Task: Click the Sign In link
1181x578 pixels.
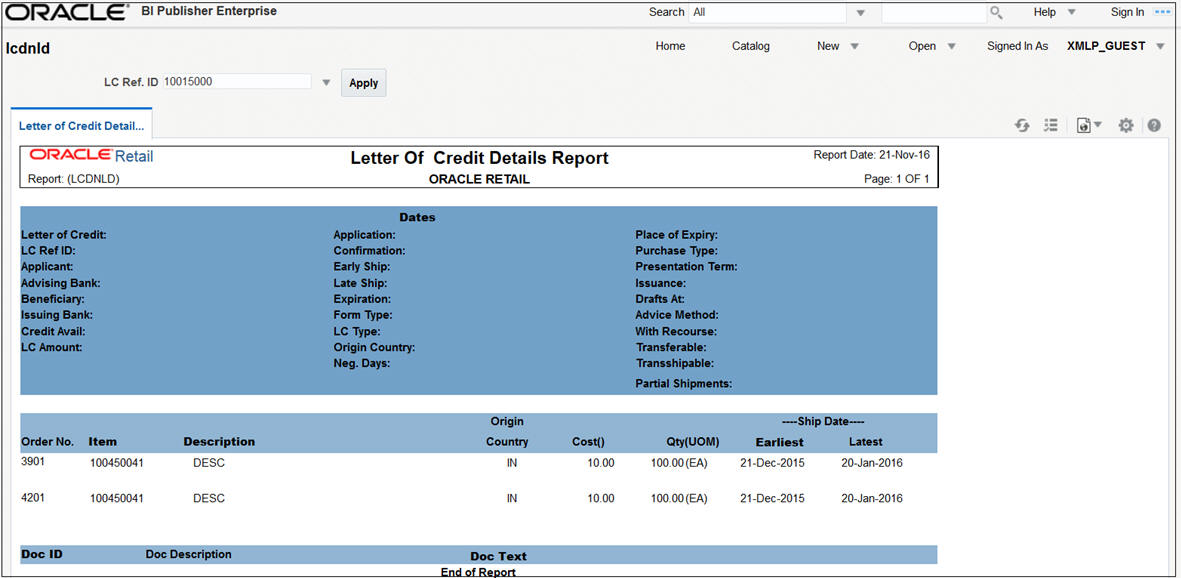Action: (x=1128, y=12)
